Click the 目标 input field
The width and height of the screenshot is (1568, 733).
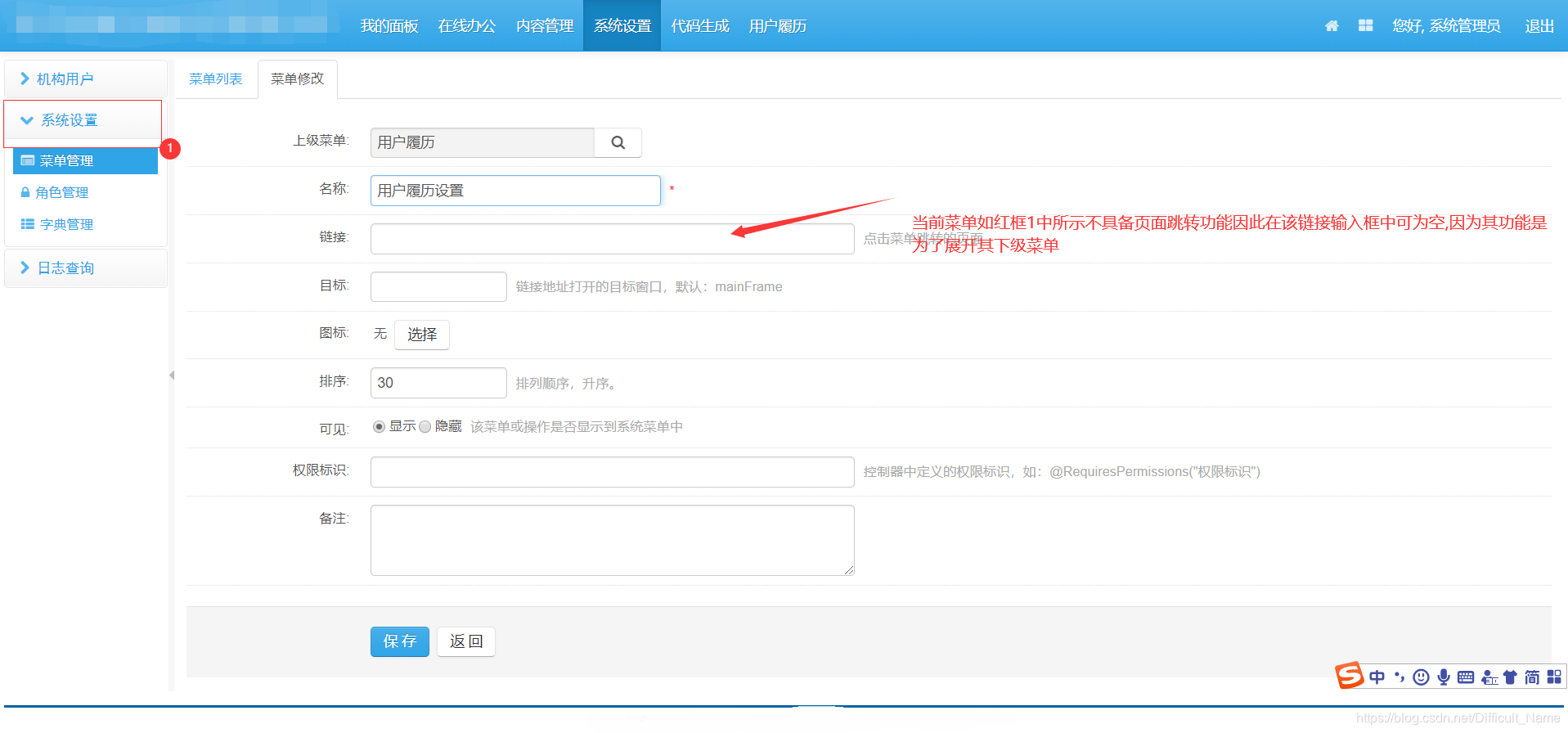click(x=438, y=286)
